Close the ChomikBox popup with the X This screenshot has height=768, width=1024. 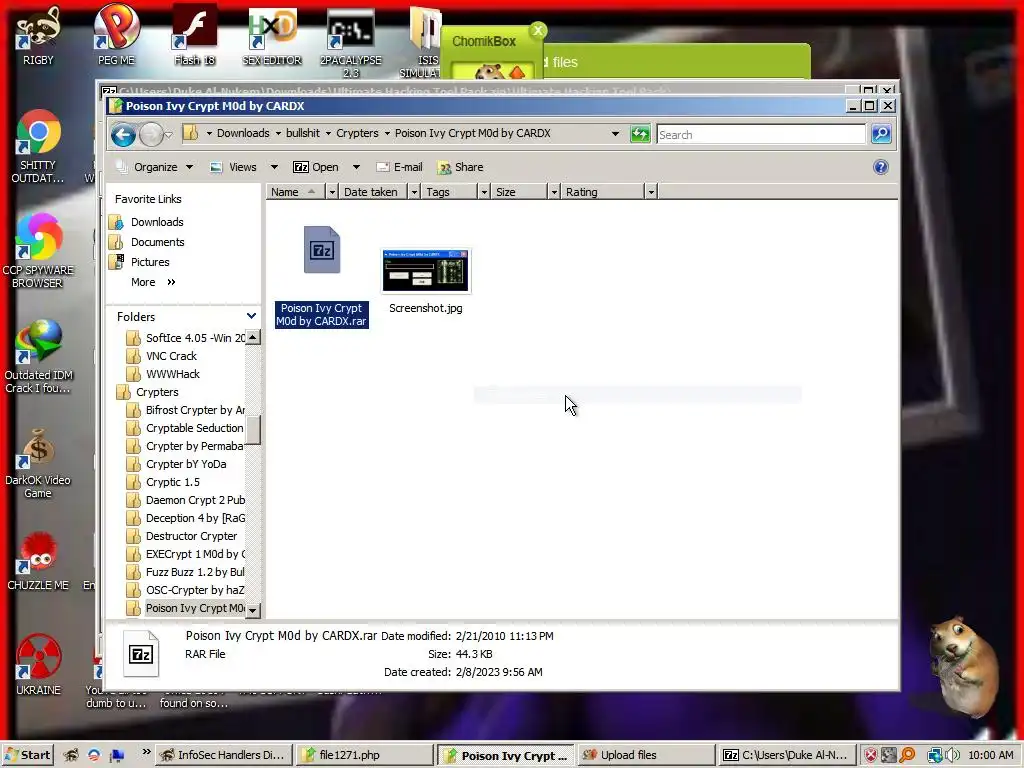click(538, 31)
